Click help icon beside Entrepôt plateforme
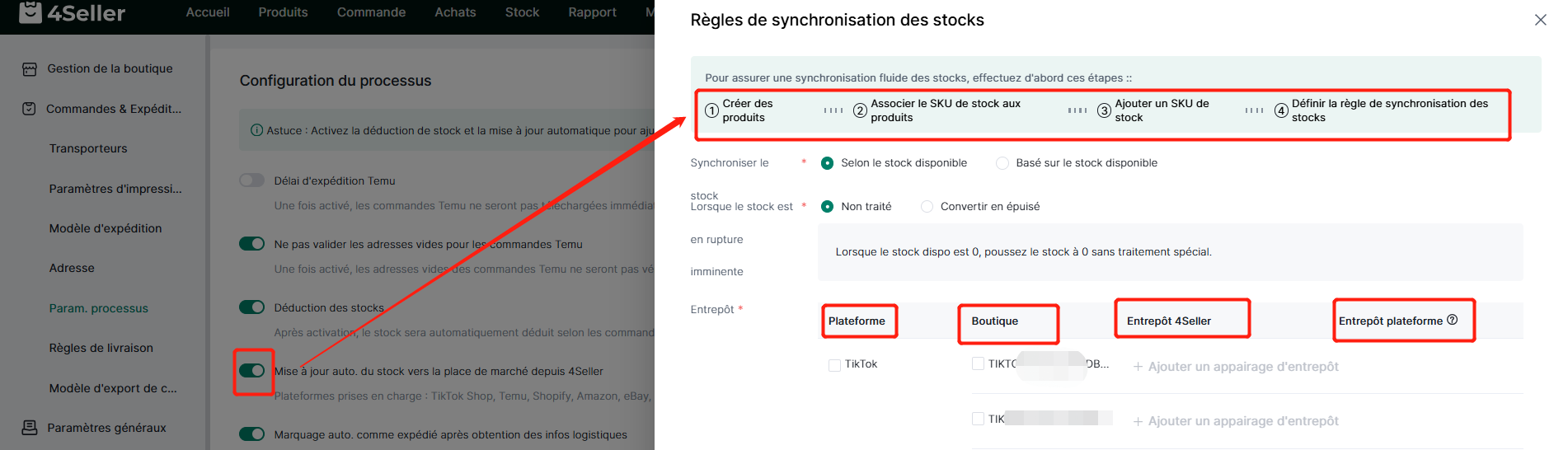The width and height of the screenshot is (1568, 450). pos(1453,320)
